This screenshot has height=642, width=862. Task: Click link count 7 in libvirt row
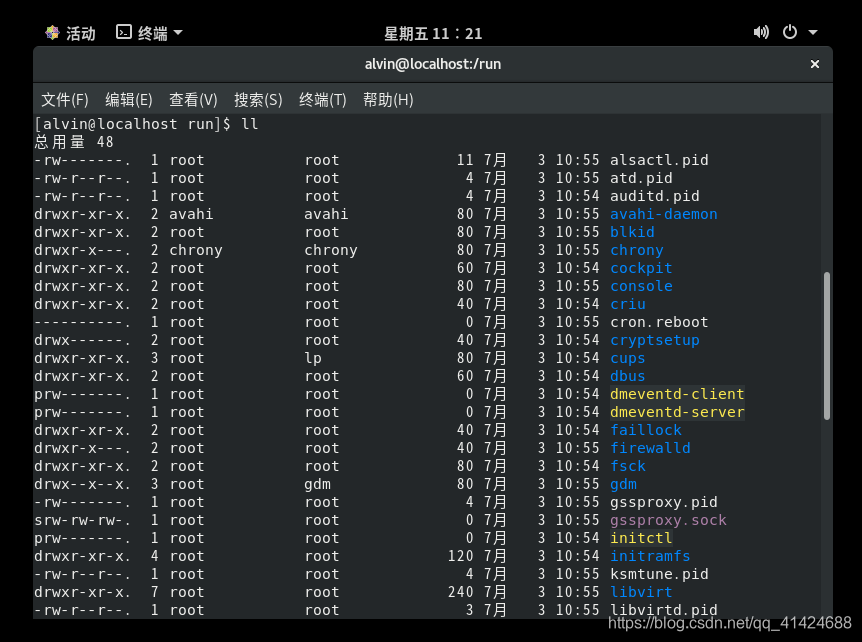[155, 593]
